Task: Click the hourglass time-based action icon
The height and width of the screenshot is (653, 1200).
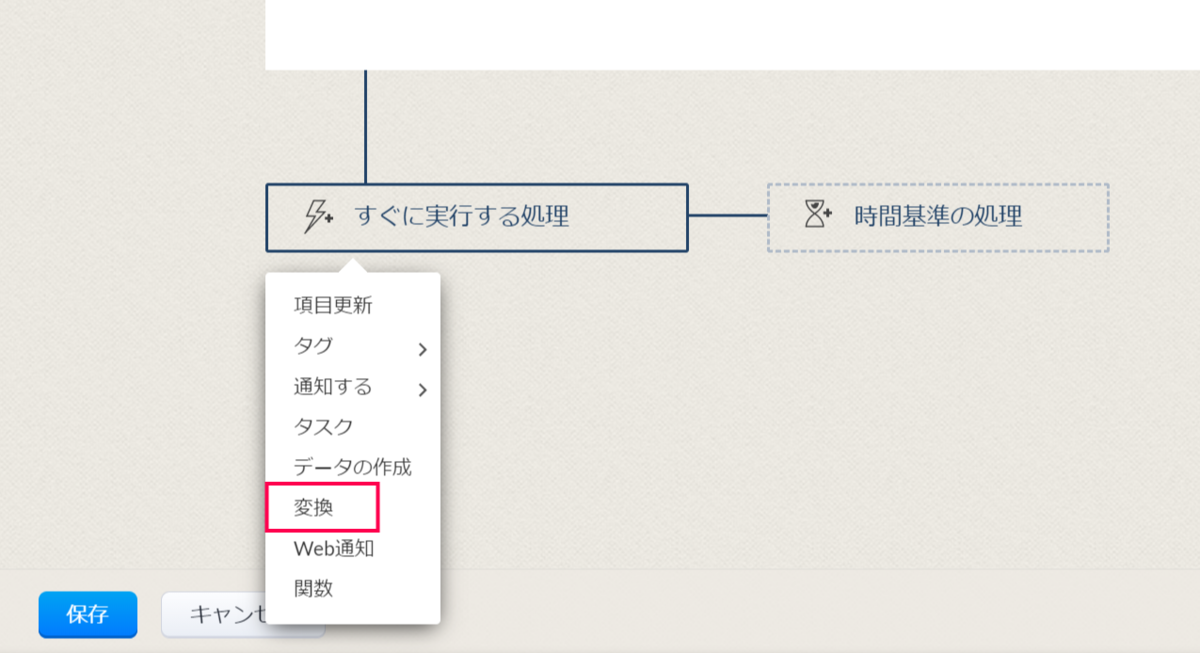Action: 819,215
